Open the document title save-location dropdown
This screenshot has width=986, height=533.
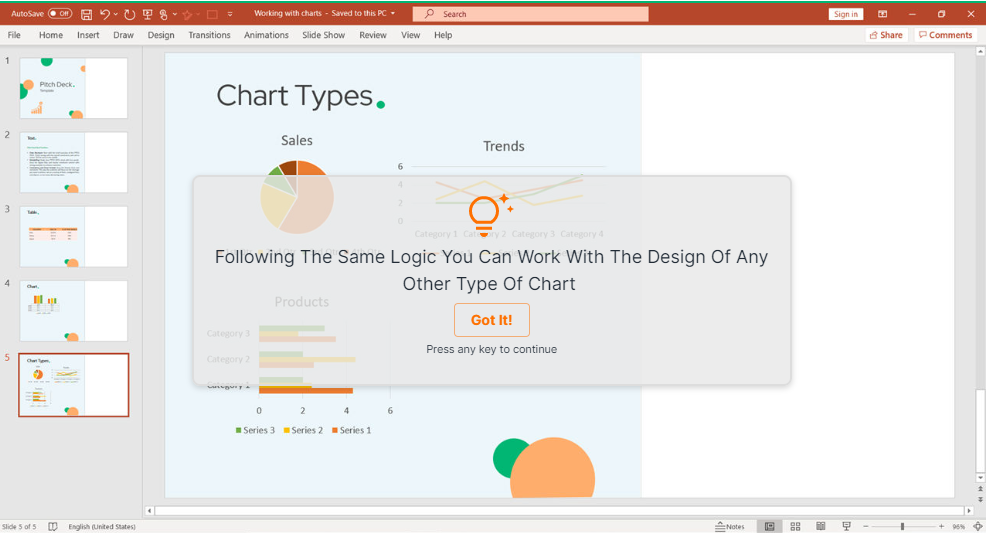[x=393, y=13]
